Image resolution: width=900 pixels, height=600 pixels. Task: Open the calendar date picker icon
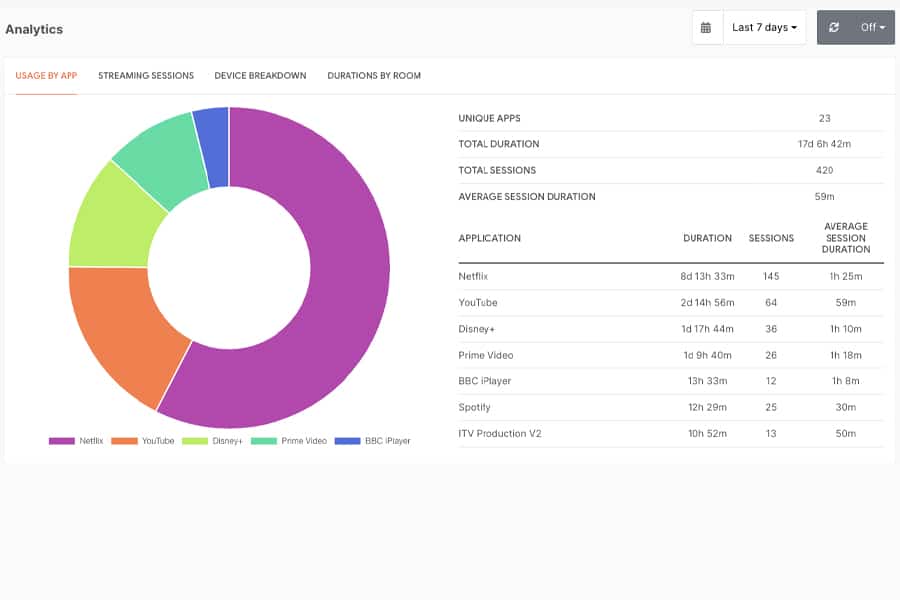point(707,27)
